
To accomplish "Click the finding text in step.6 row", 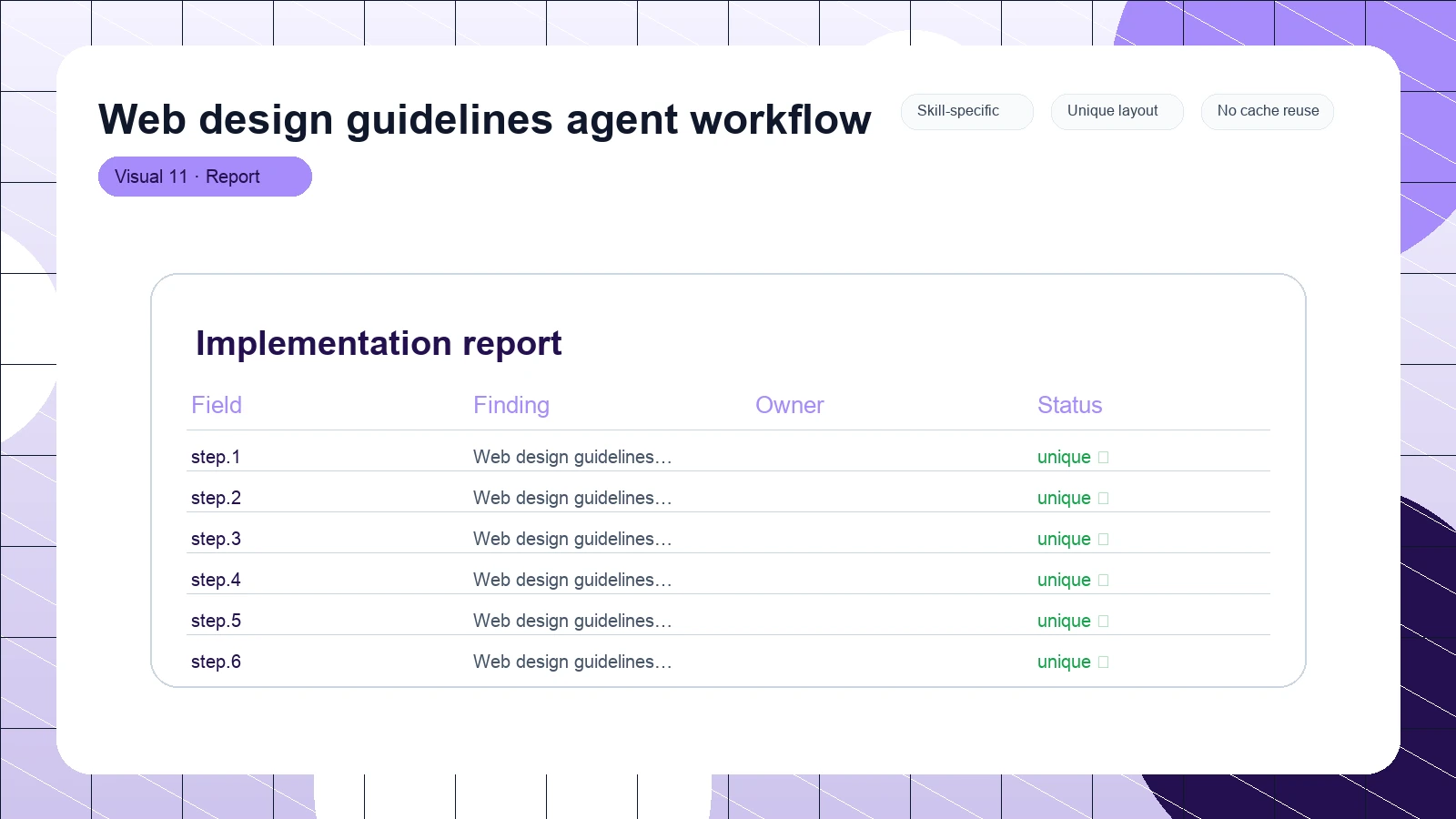I will pos(572,662).
